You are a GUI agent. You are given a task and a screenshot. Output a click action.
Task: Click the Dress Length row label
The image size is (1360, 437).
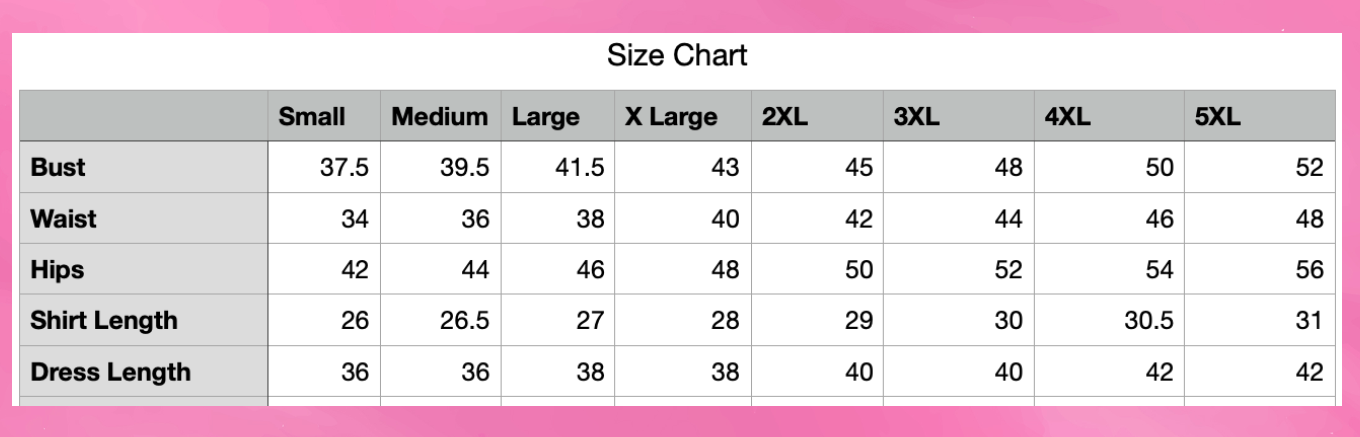click(110, 372)
